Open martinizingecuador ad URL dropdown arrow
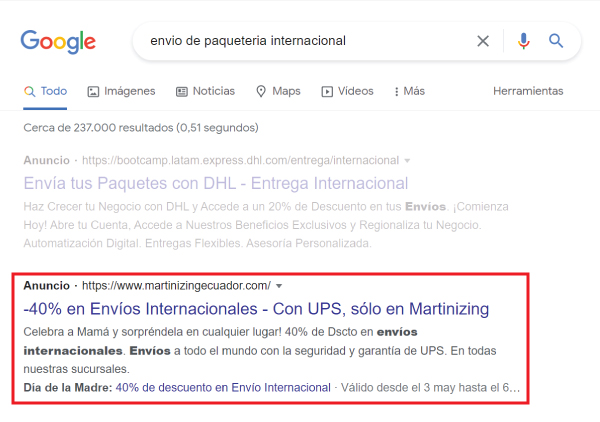This screenshot has height=422, width=600. click(279, 286)
